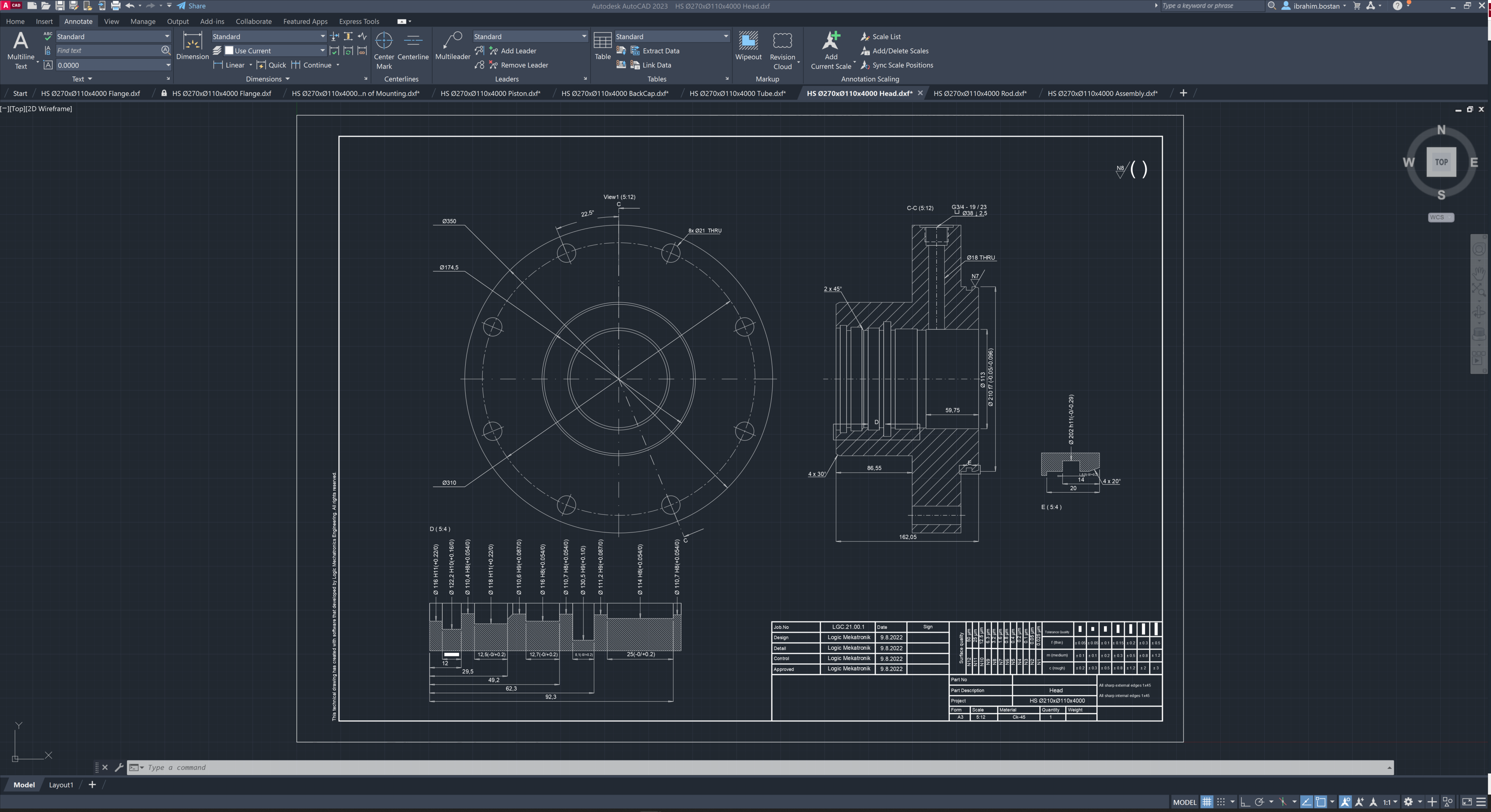Image resolution: width=1491 pixels, height=812 pixels.
Task: Expand the Dimensions panel arrow
Action: (x=287, y=79)
